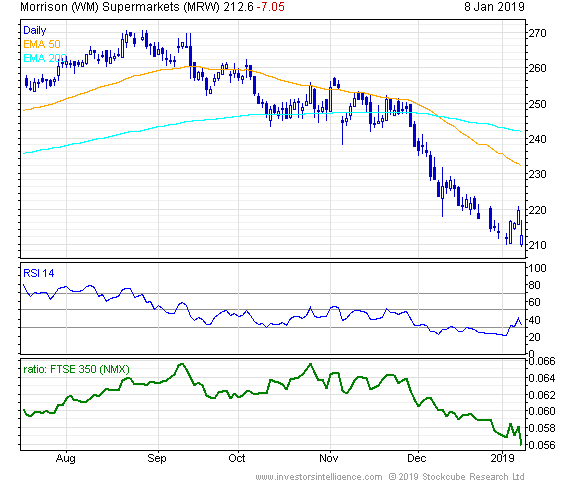The image size is (575, 480).
Task: Click the RSI axis value 20
Action: tap(534, 337)
